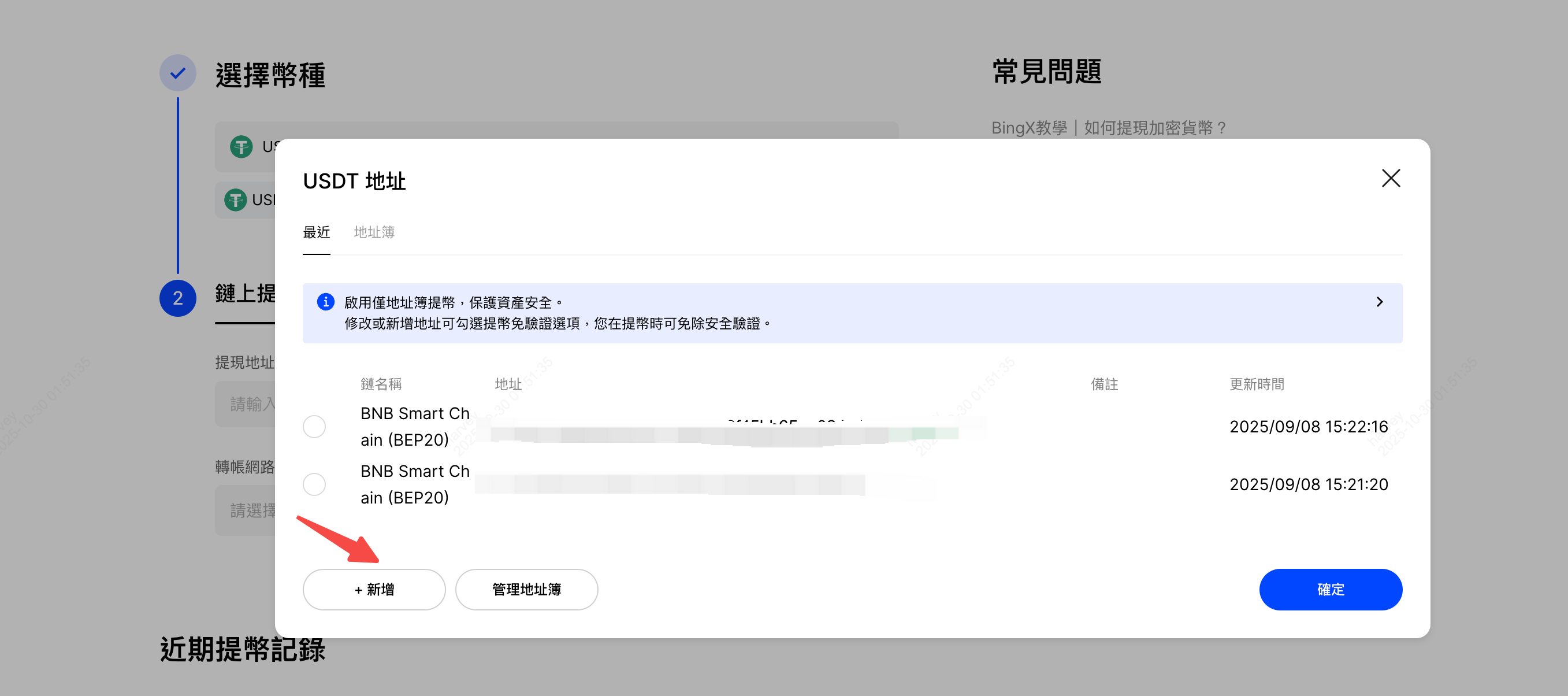Image resolution: width=1568 pixels, height=696 pixels.
Task: Click the info icon in the blue banner
Action: 326,302
